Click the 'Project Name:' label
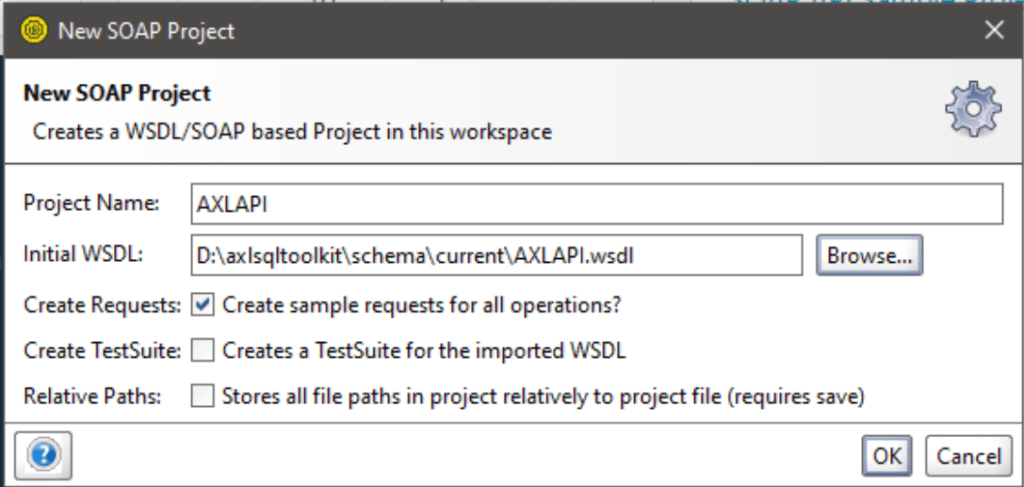 pyautogui.click(x=91, y=203)
